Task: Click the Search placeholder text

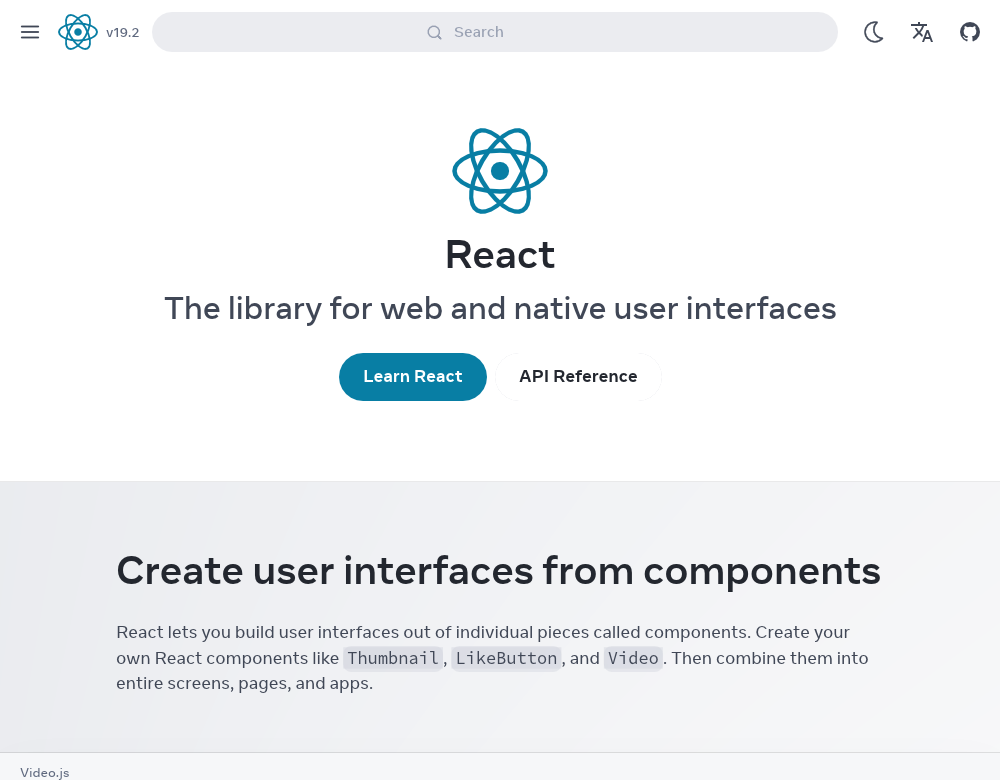Action: (x=478, y=32)
